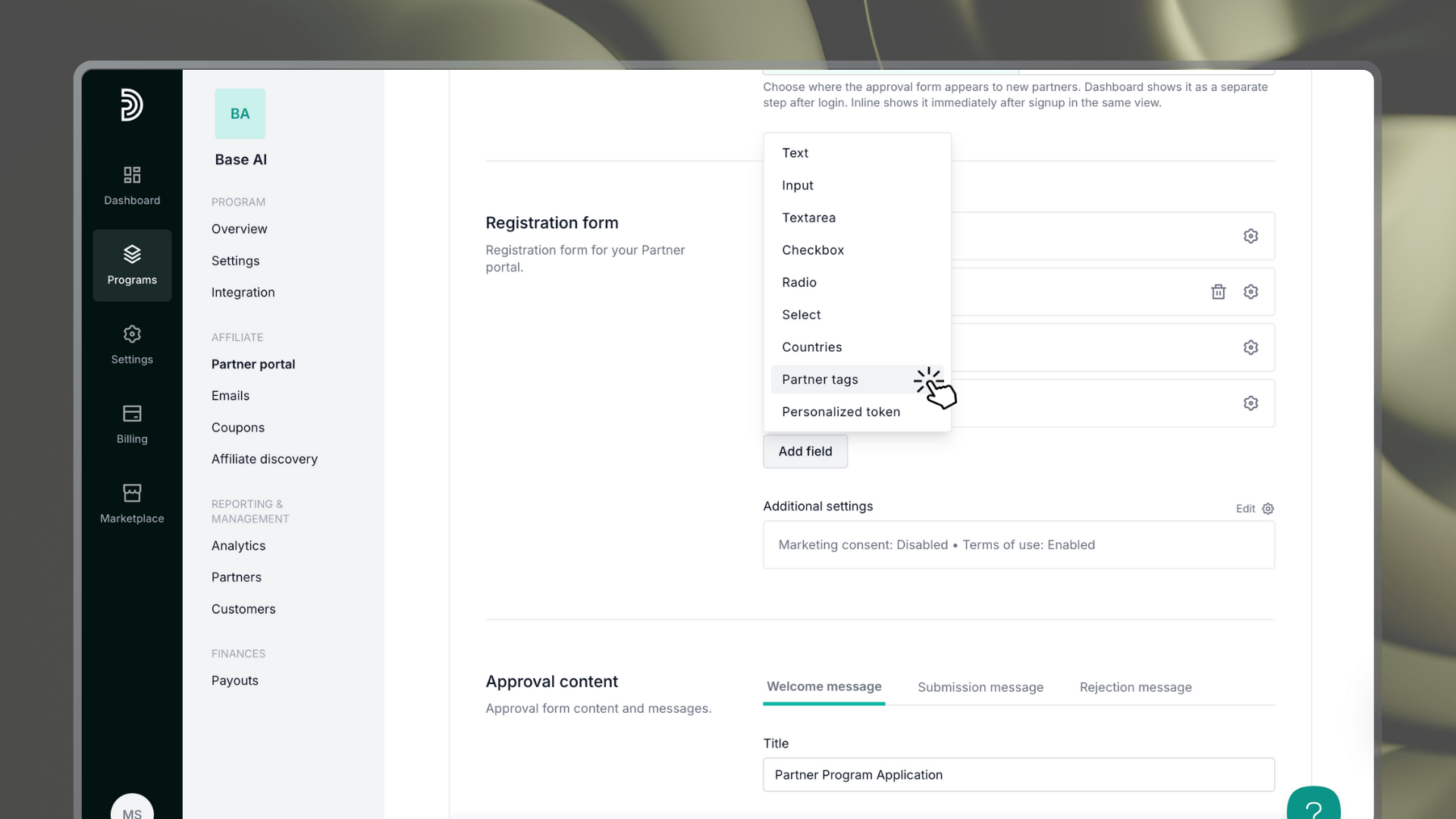Select the Programs layers icon
The image size is (1456, 819).
pyautogui.click(x=132, y=254)
